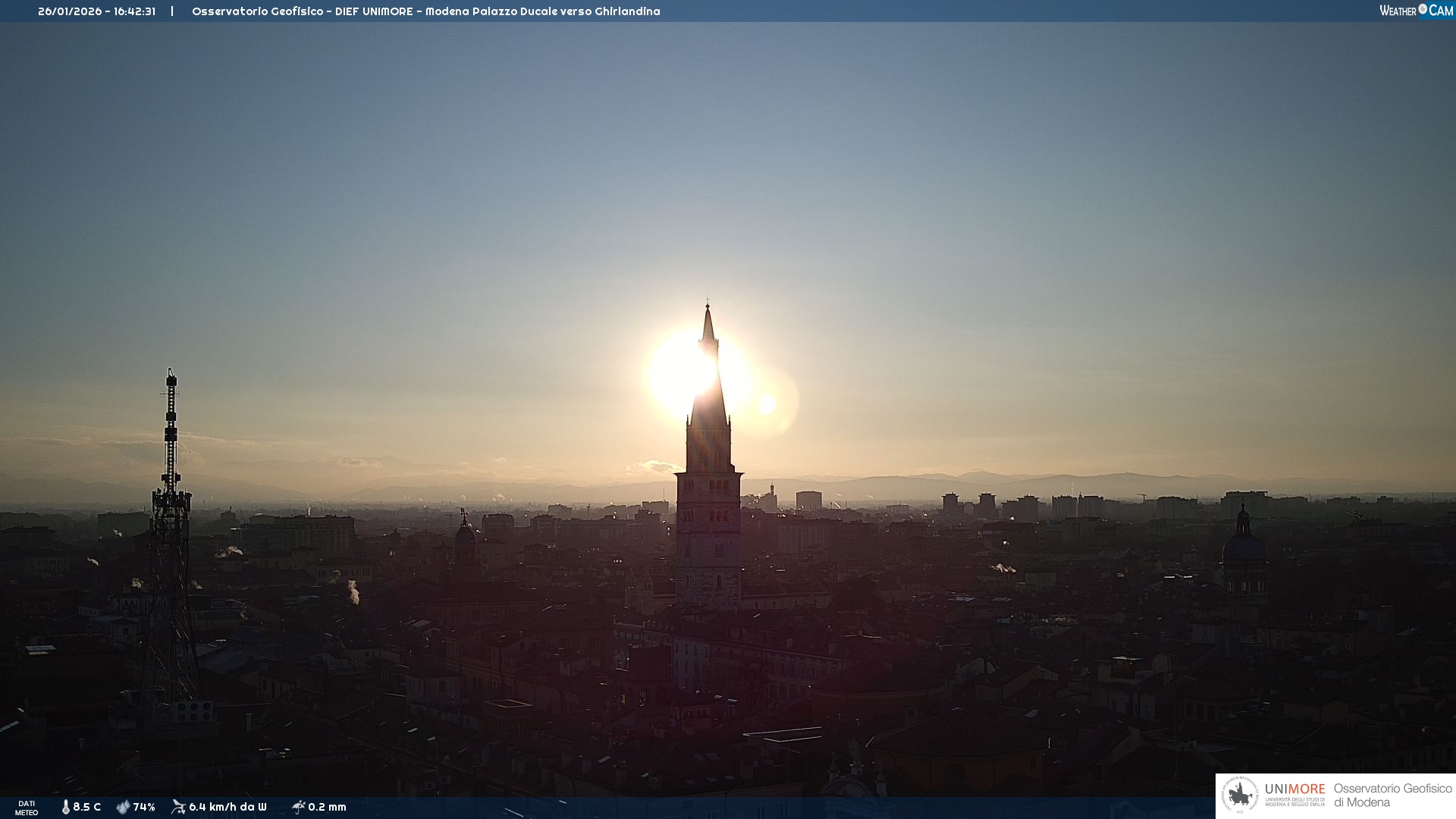The image size is (1456, 819).
Task: Click the Osservatorio Geofisico camera title
Action: coord(425,11)
